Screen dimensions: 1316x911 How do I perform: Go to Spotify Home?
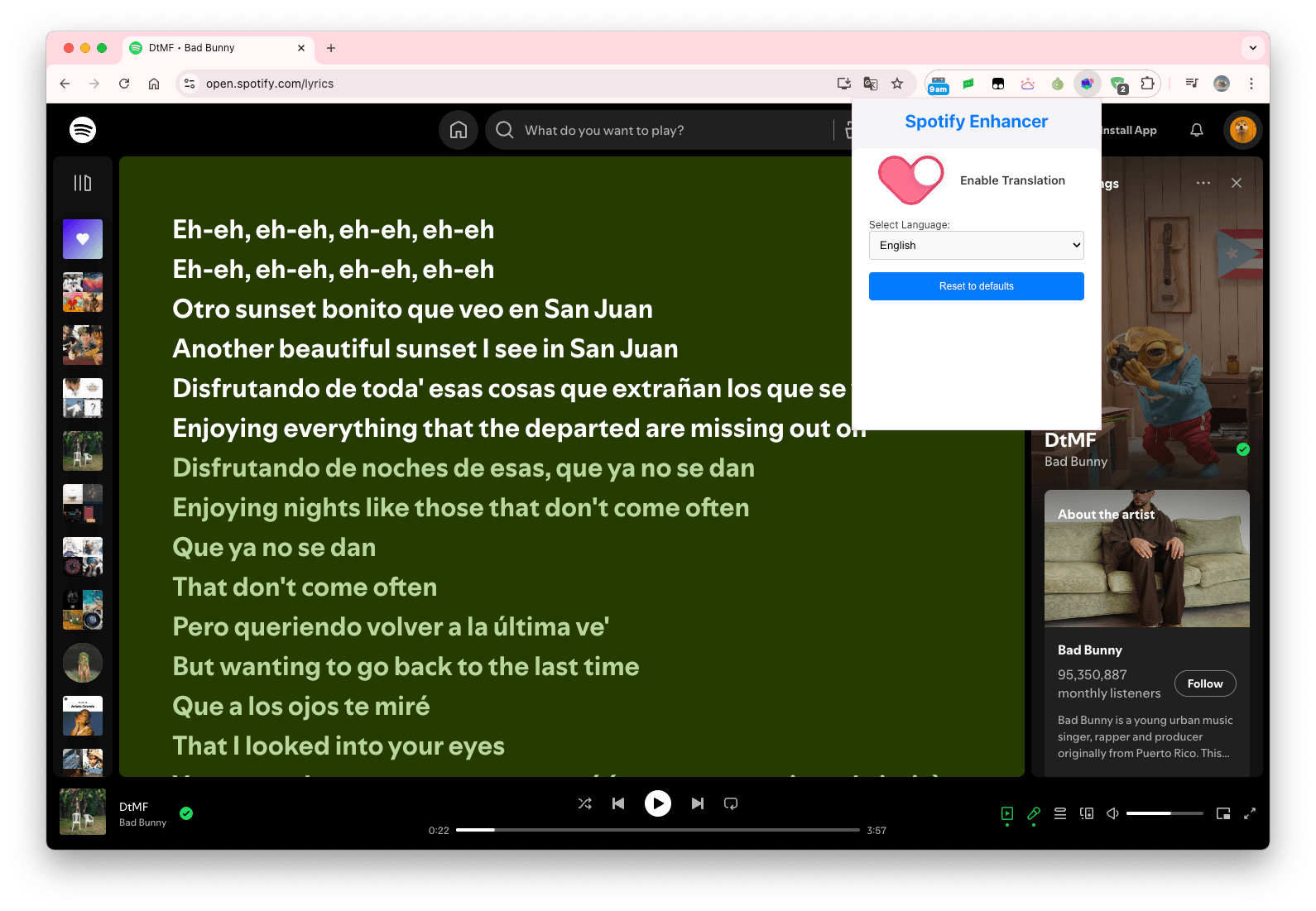click(459, 130)
